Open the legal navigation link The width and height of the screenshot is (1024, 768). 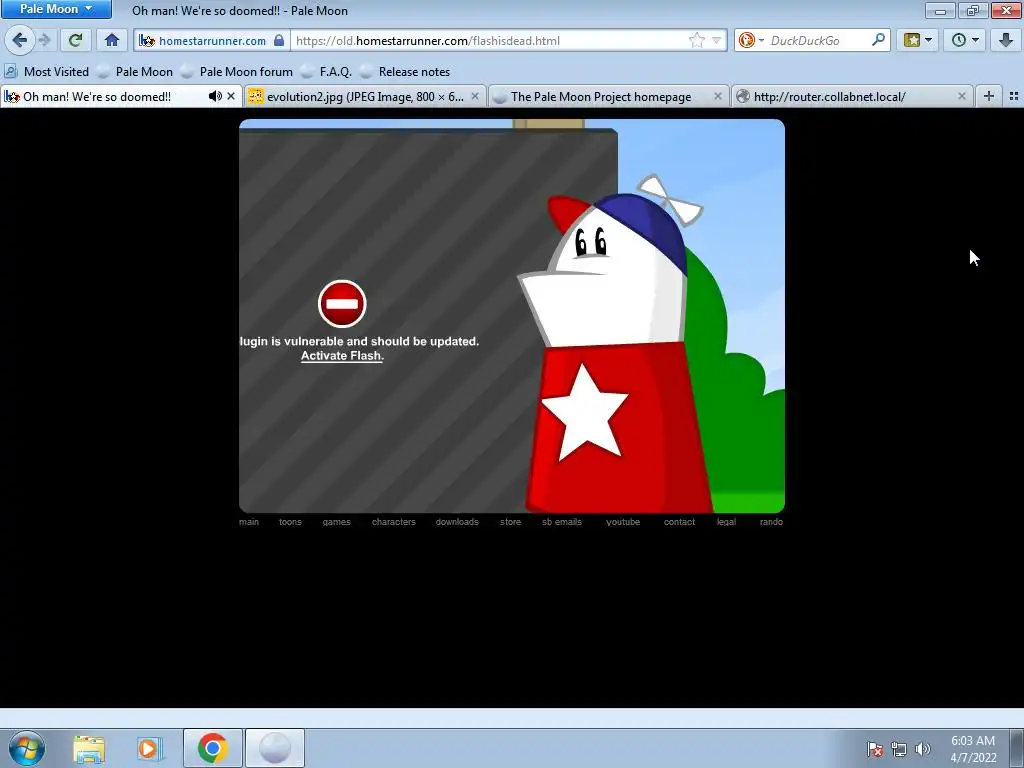(726, 522)
